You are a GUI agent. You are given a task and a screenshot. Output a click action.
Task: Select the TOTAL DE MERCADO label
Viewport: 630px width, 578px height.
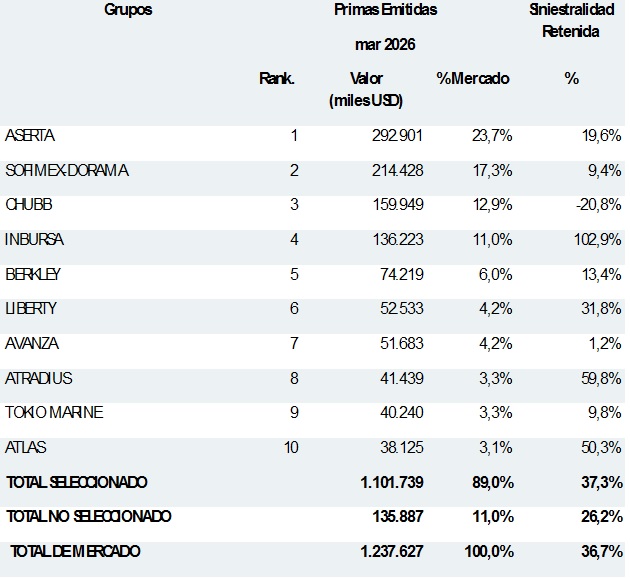75,551
